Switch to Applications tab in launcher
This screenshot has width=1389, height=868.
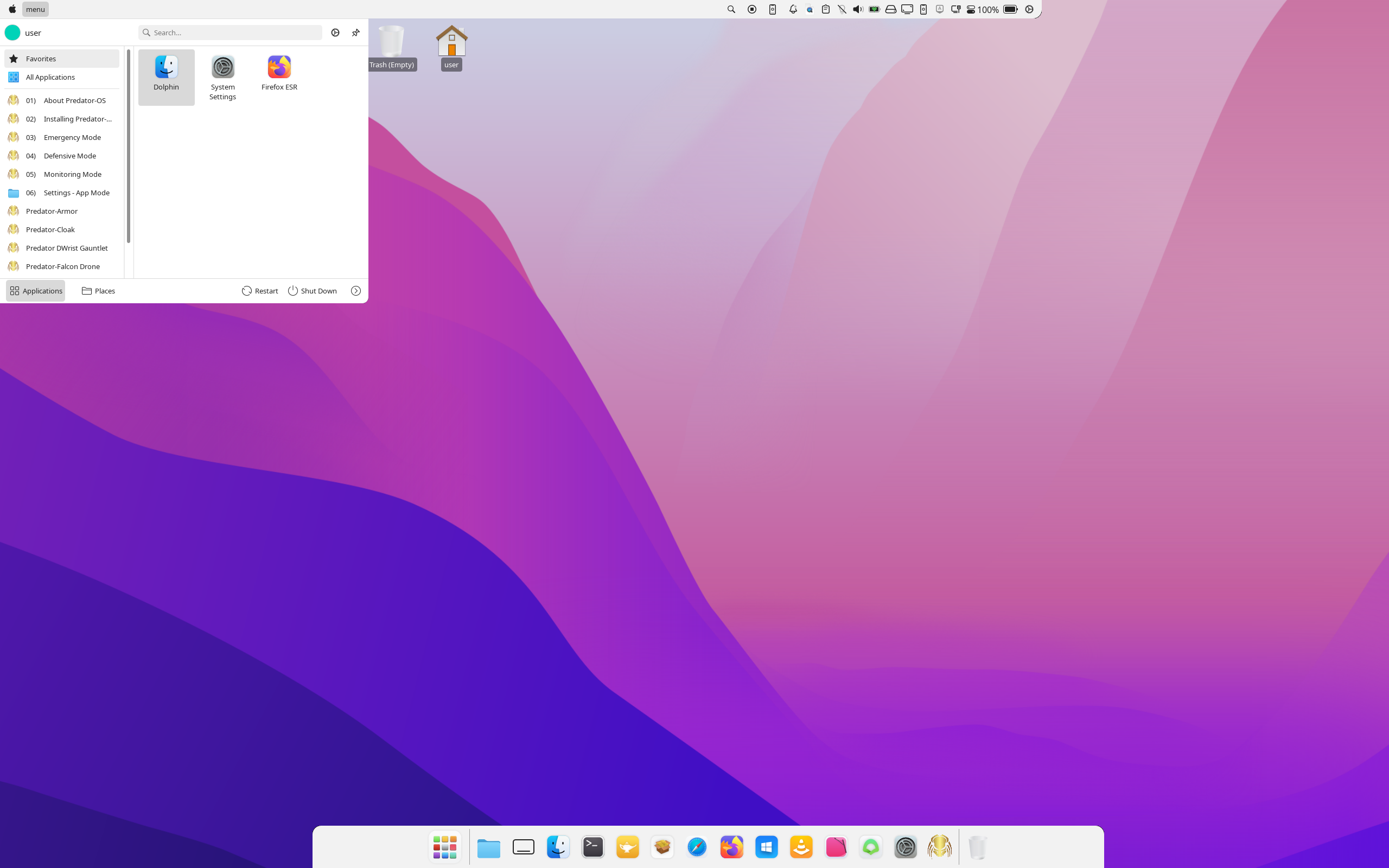36,291
